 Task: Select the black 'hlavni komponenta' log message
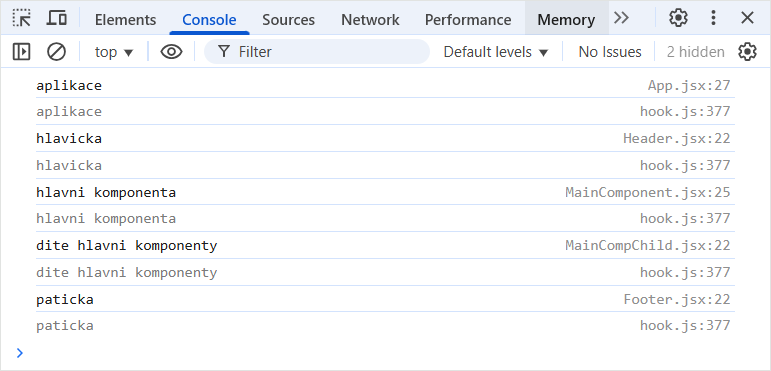pyautogui.click(x=106, y=192)
